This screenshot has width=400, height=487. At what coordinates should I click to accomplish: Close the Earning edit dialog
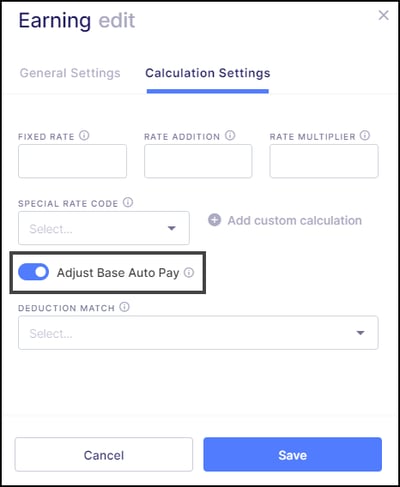384,15
